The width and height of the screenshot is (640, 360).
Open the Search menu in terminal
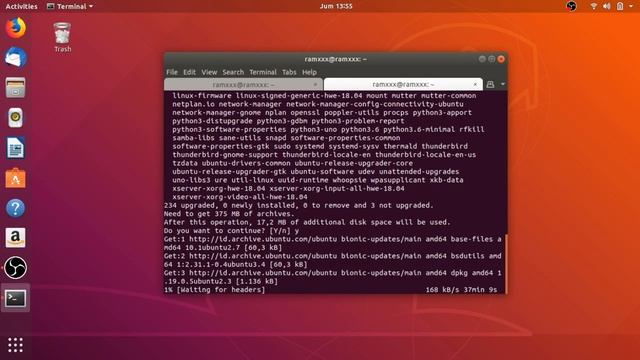click(233, 72)
